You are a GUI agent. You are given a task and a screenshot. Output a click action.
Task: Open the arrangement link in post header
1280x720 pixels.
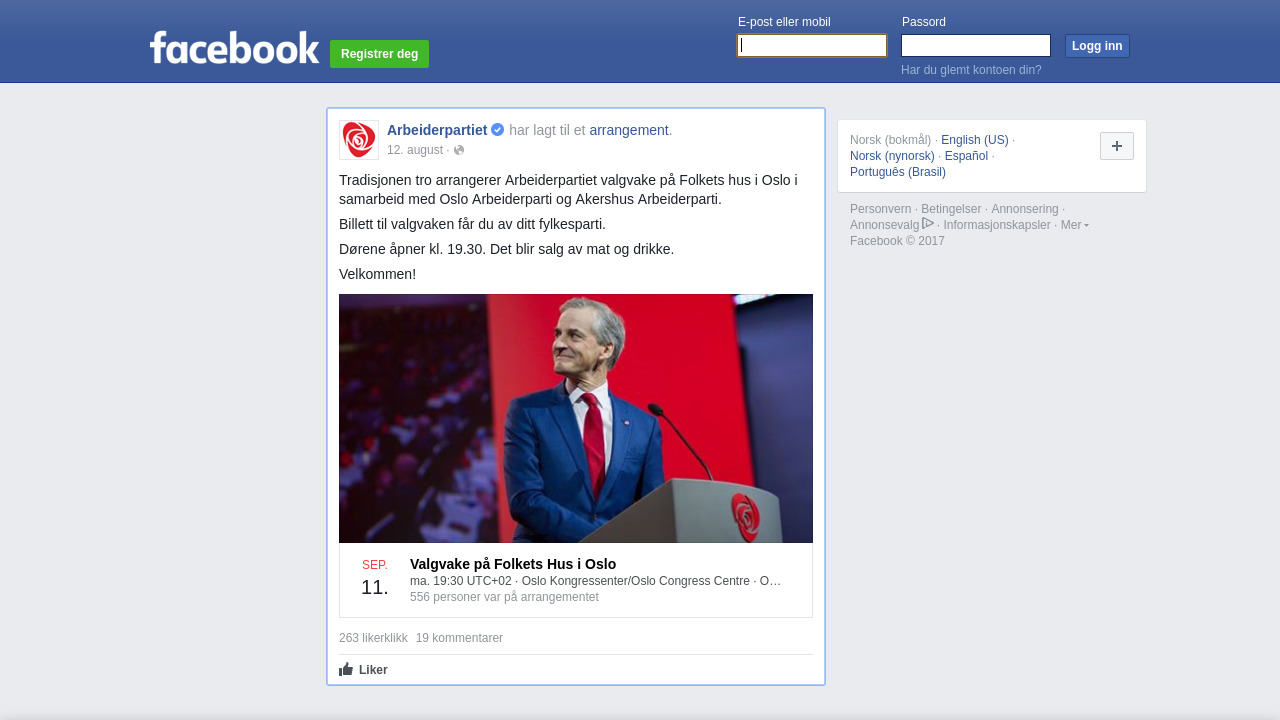point(629,130)
